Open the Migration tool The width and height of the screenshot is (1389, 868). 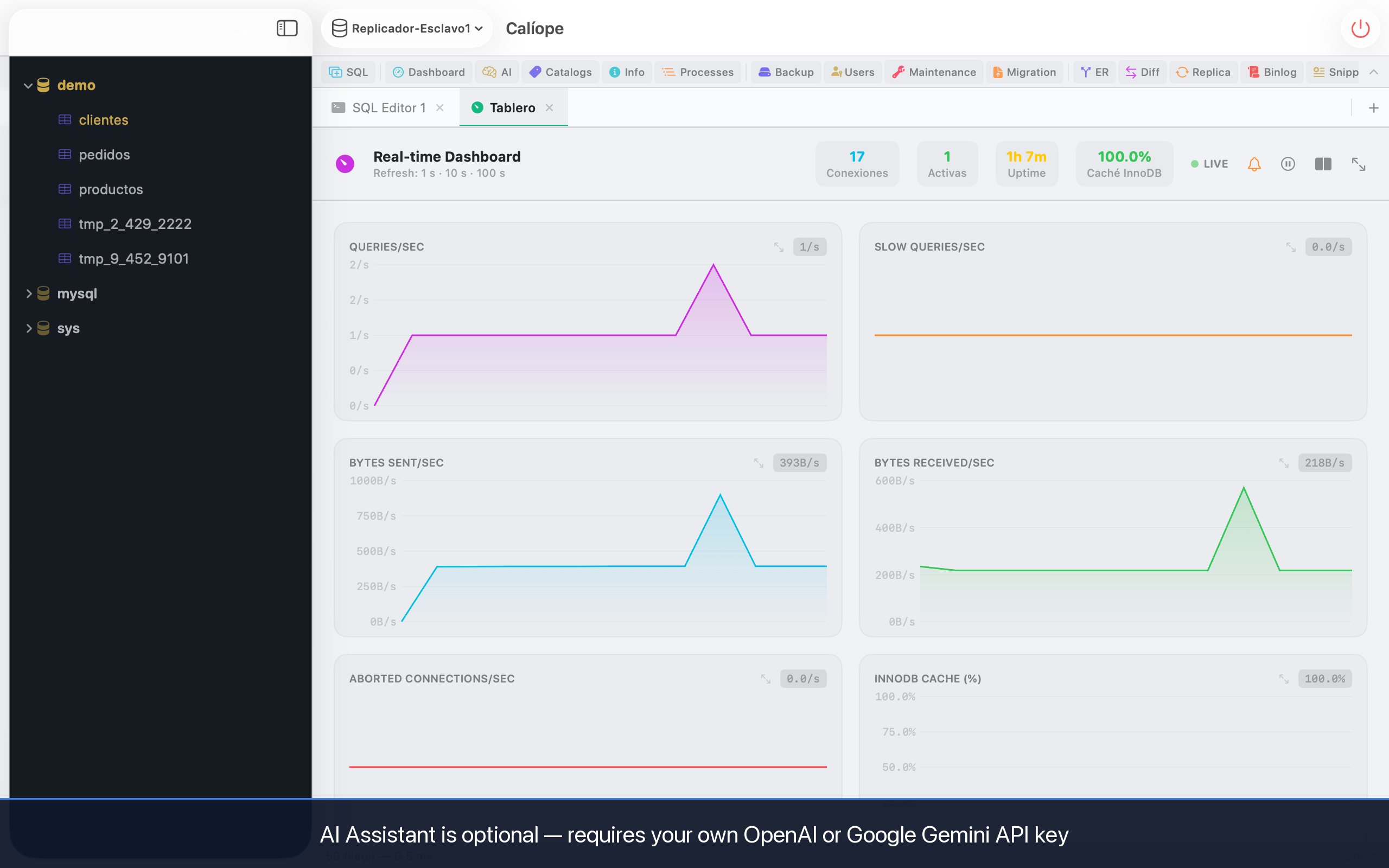tap(1024, 72)
